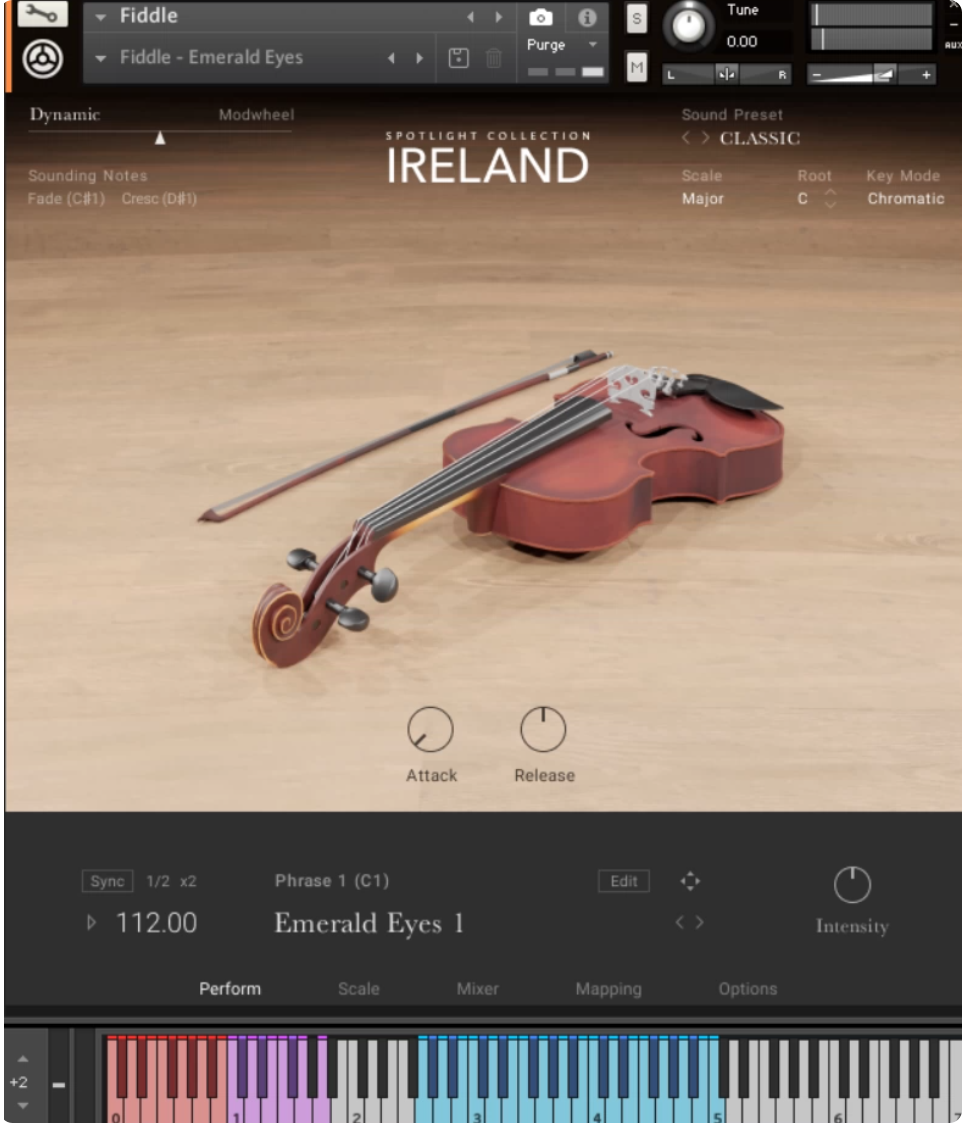Switch to the Scale tab
962x1123 pixels.
pos(358,988)
